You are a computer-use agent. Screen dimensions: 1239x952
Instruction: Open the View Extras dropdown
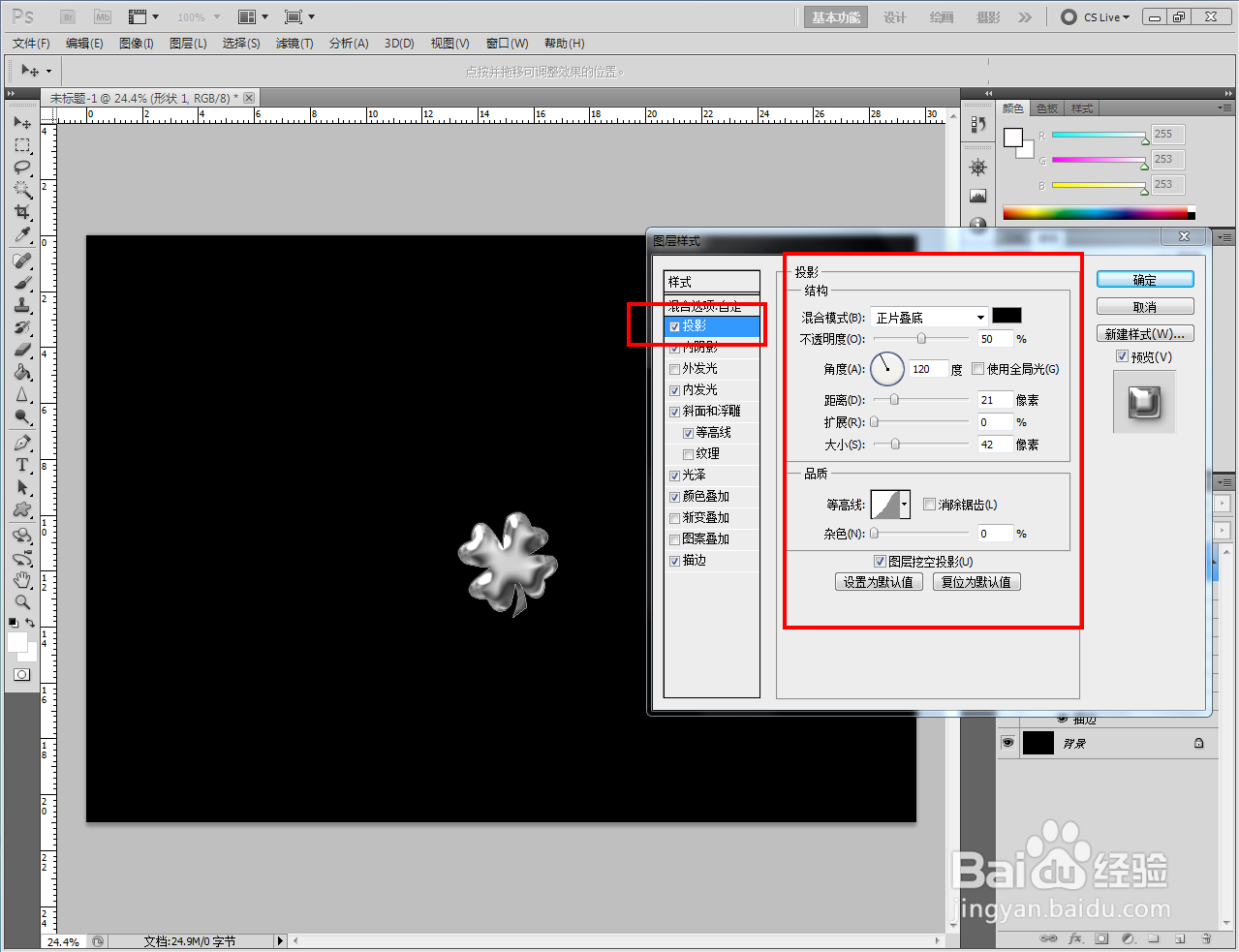click(143, 17)
